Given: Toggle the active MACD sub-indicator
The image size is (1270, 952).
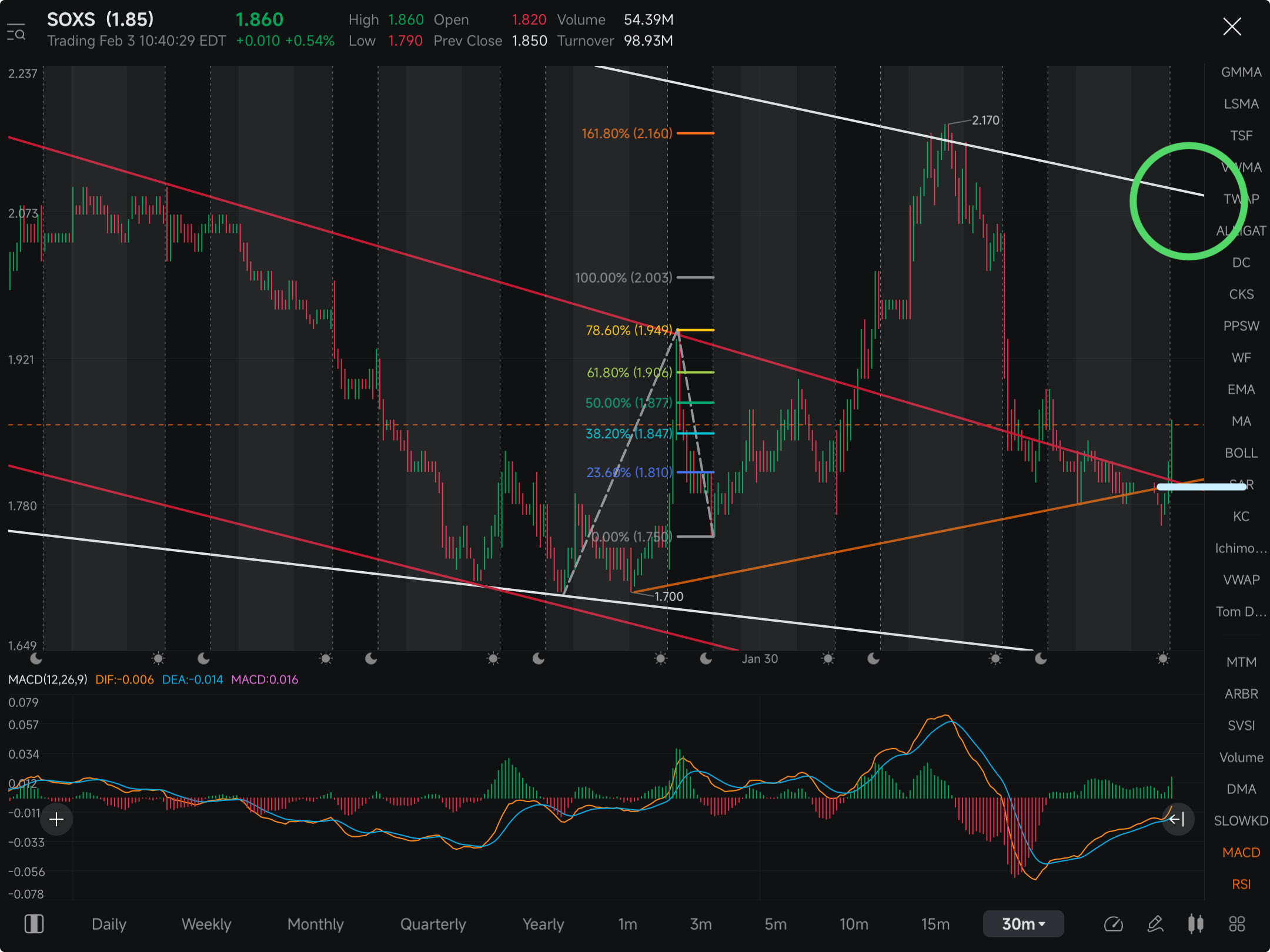Looking at the screenshot, I should click(1241, 853).
